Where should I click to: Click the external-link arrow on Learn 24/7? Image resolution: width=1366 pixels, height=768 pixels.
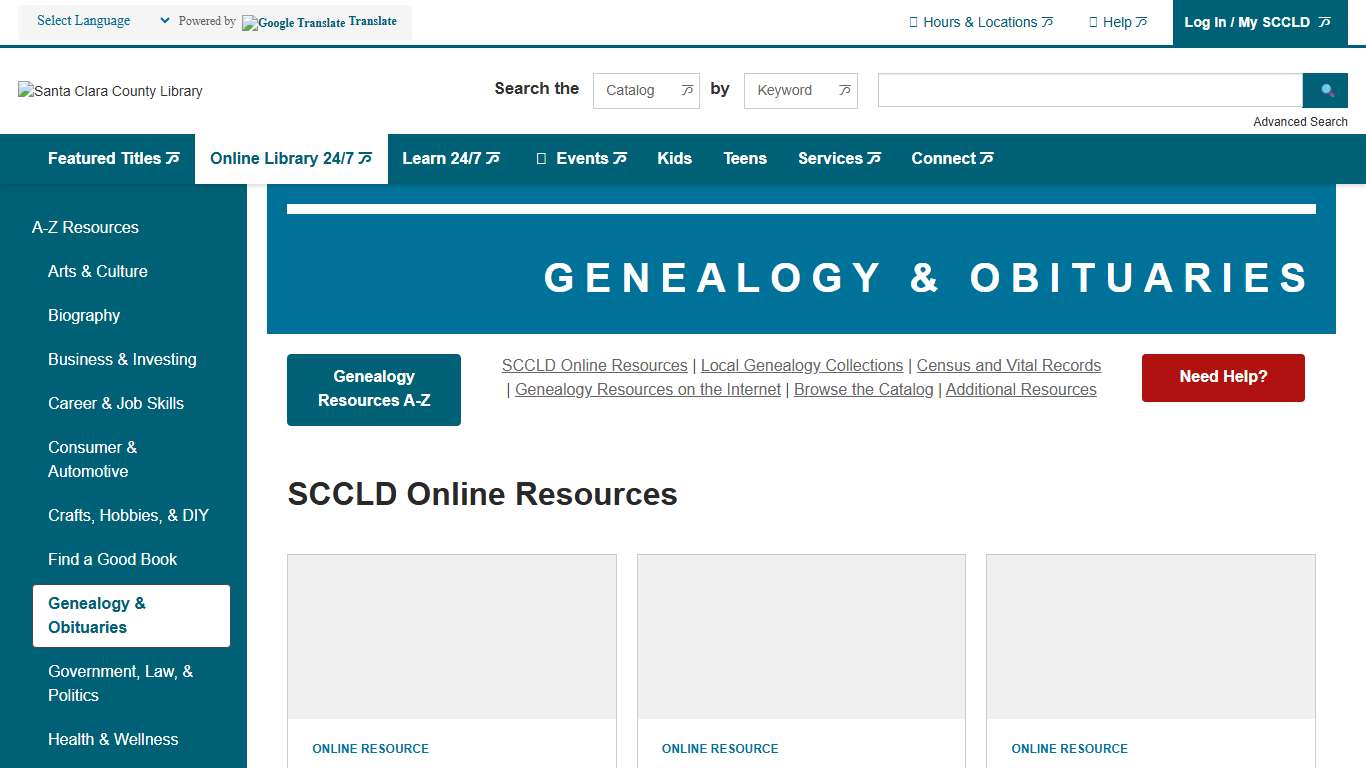coord(493,157)
